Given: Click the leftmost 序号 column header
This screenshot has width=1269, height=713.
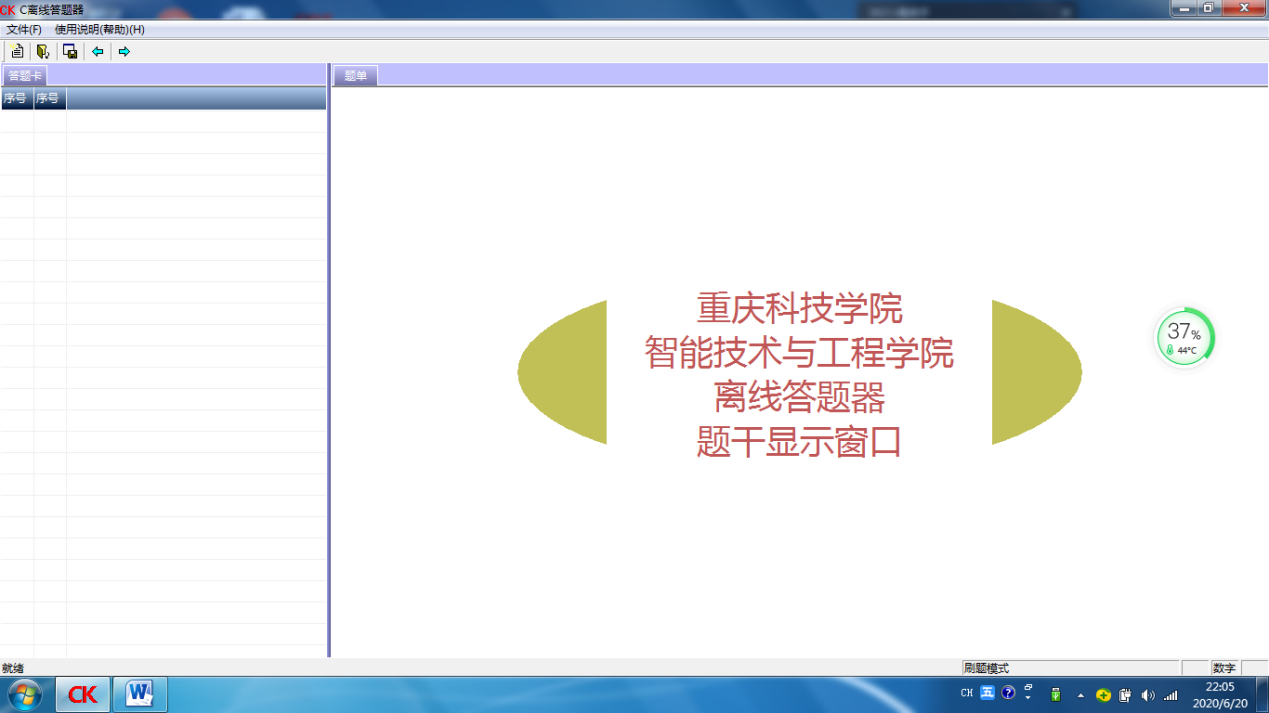Looking at the screenshot, I should point(16,98).
